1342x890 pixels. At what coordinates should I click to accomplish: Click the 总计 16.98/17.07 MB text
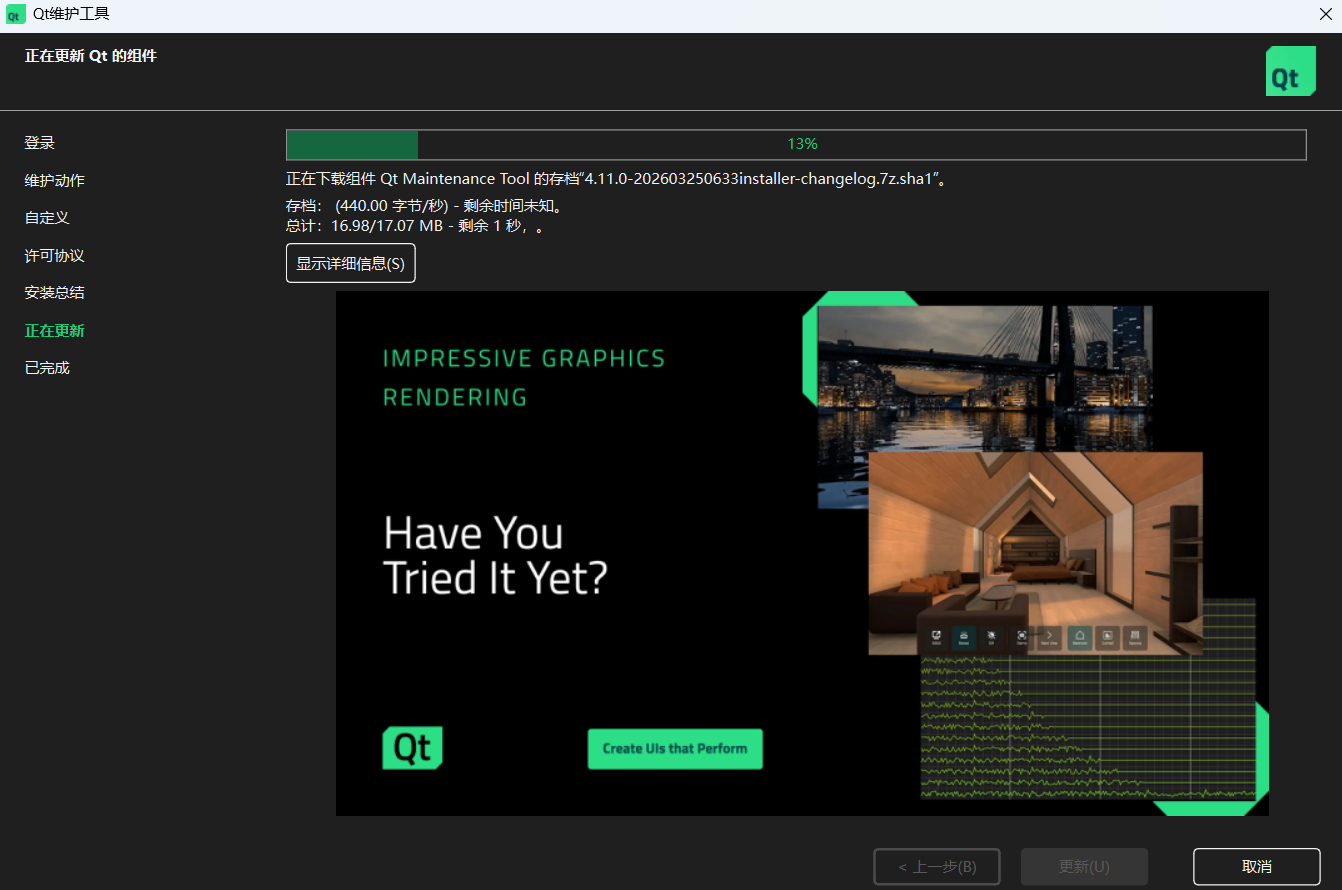coord(414,226)
